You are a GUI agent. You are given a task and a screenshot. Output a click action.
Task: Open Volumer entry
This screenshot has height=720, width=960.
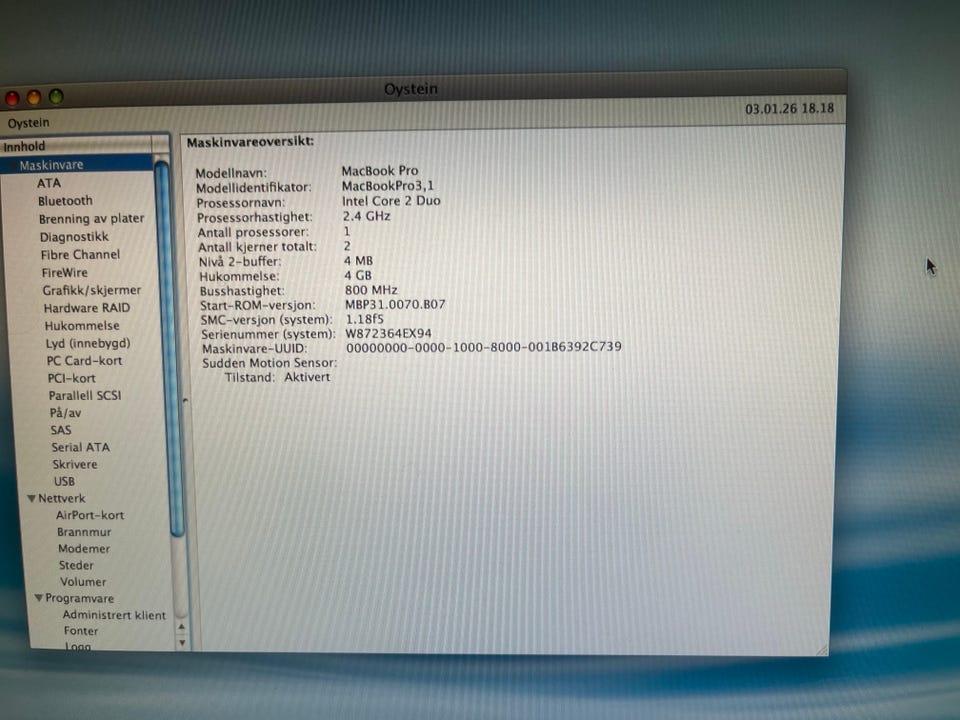83,582
